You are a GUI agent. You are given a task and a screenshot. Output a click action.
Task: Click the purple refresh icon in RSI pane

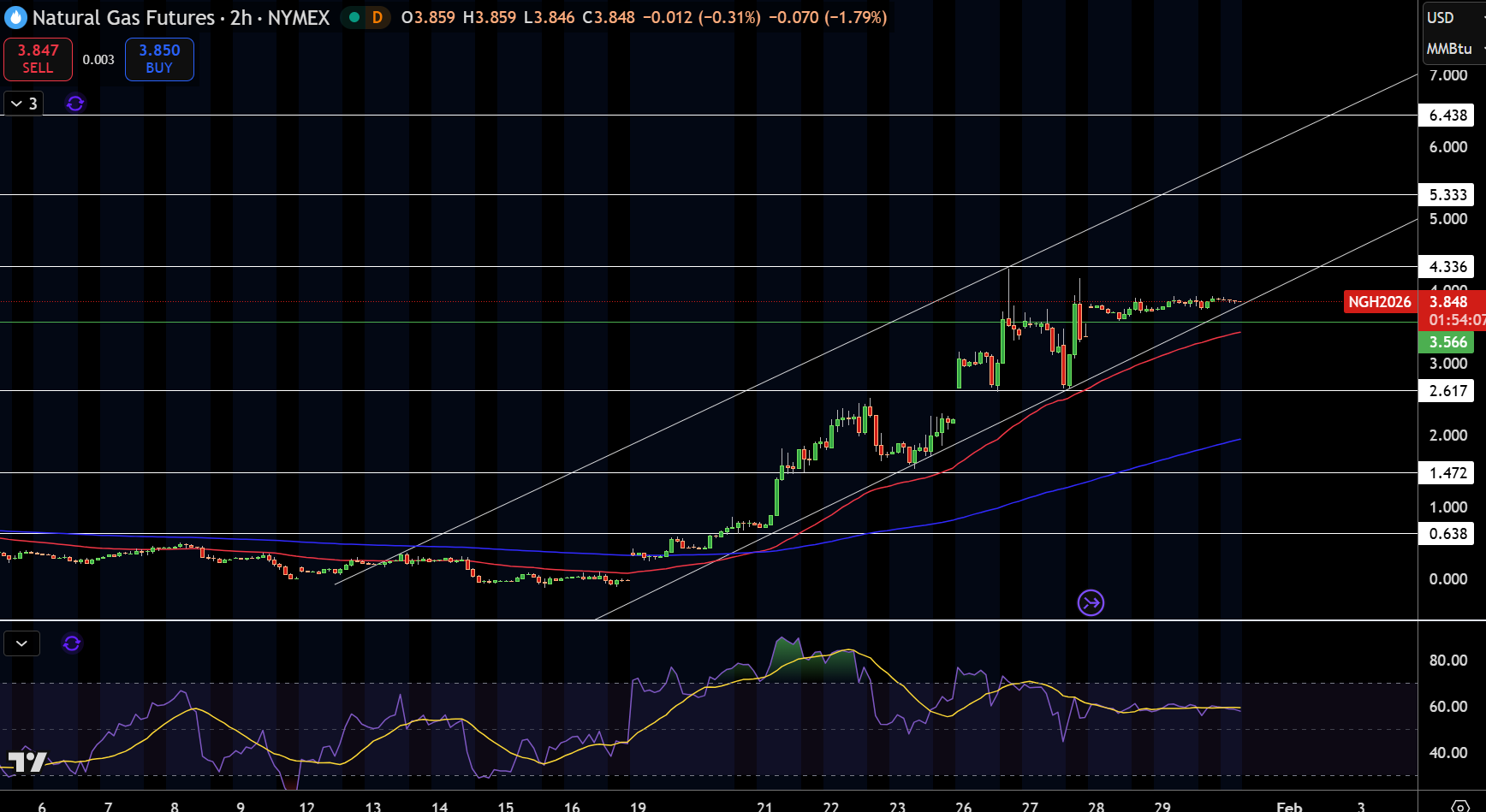[x=72, y=643]
